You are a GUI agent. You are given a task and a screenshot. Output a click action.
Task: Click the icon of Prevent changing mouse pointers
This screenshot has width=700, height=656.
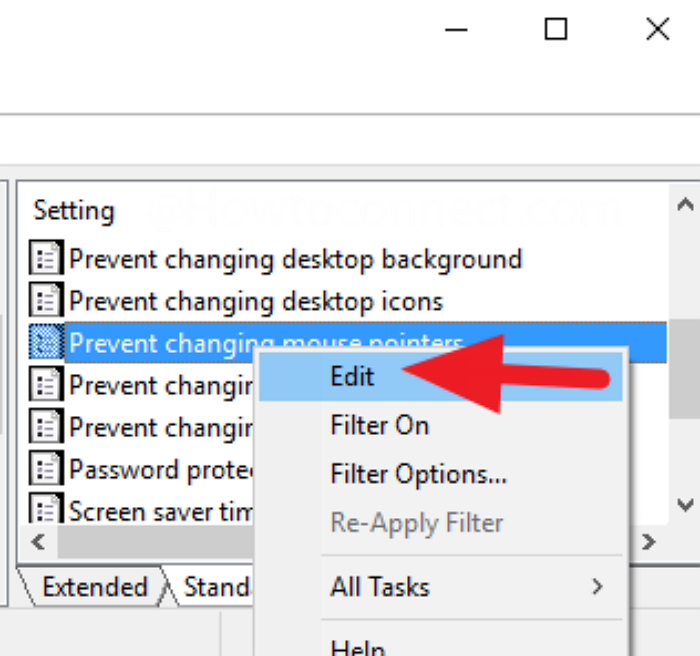click(46, 343)
